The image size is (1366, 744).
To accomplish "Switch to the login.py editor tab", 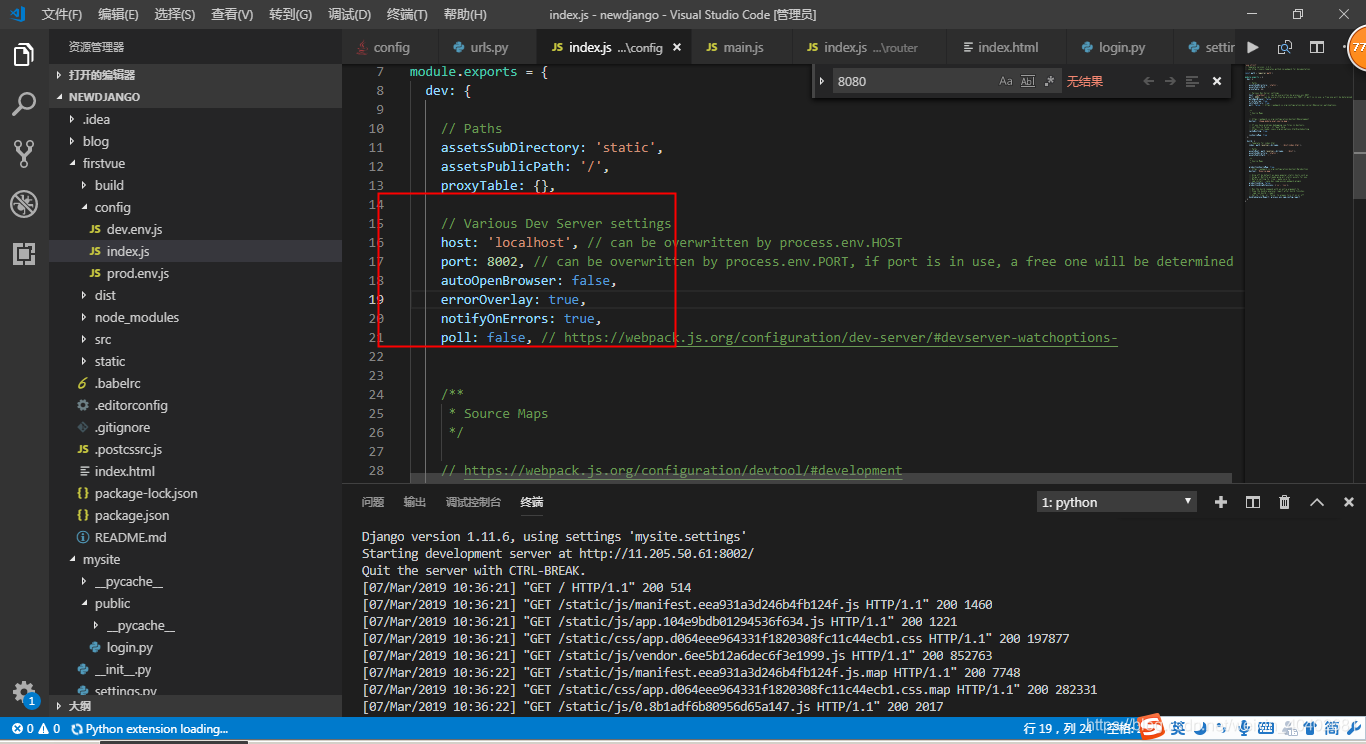I will coord(1121,47).
